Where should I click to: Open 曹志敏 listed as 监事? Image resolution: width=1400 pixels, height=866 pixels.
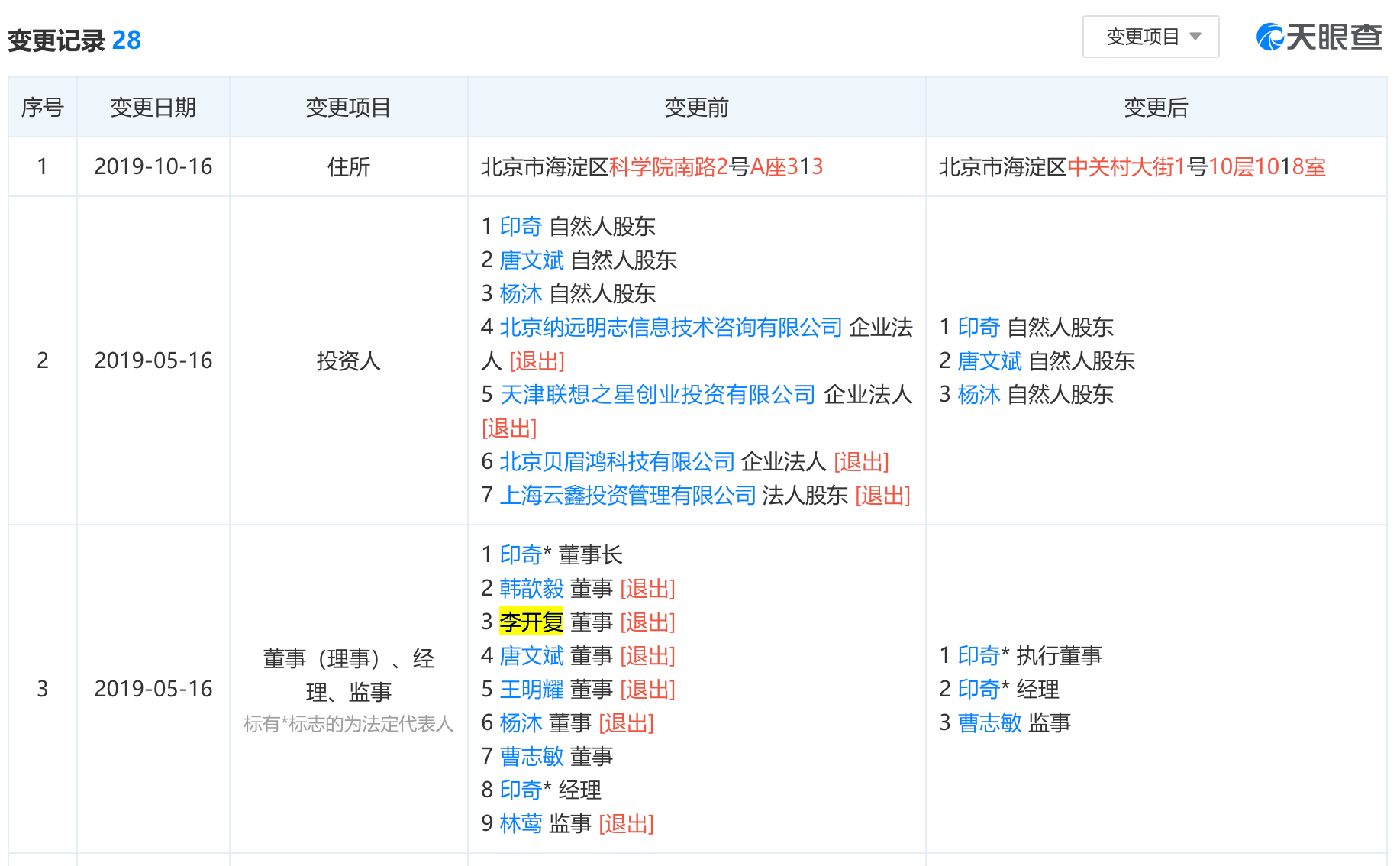coord(989,722)
